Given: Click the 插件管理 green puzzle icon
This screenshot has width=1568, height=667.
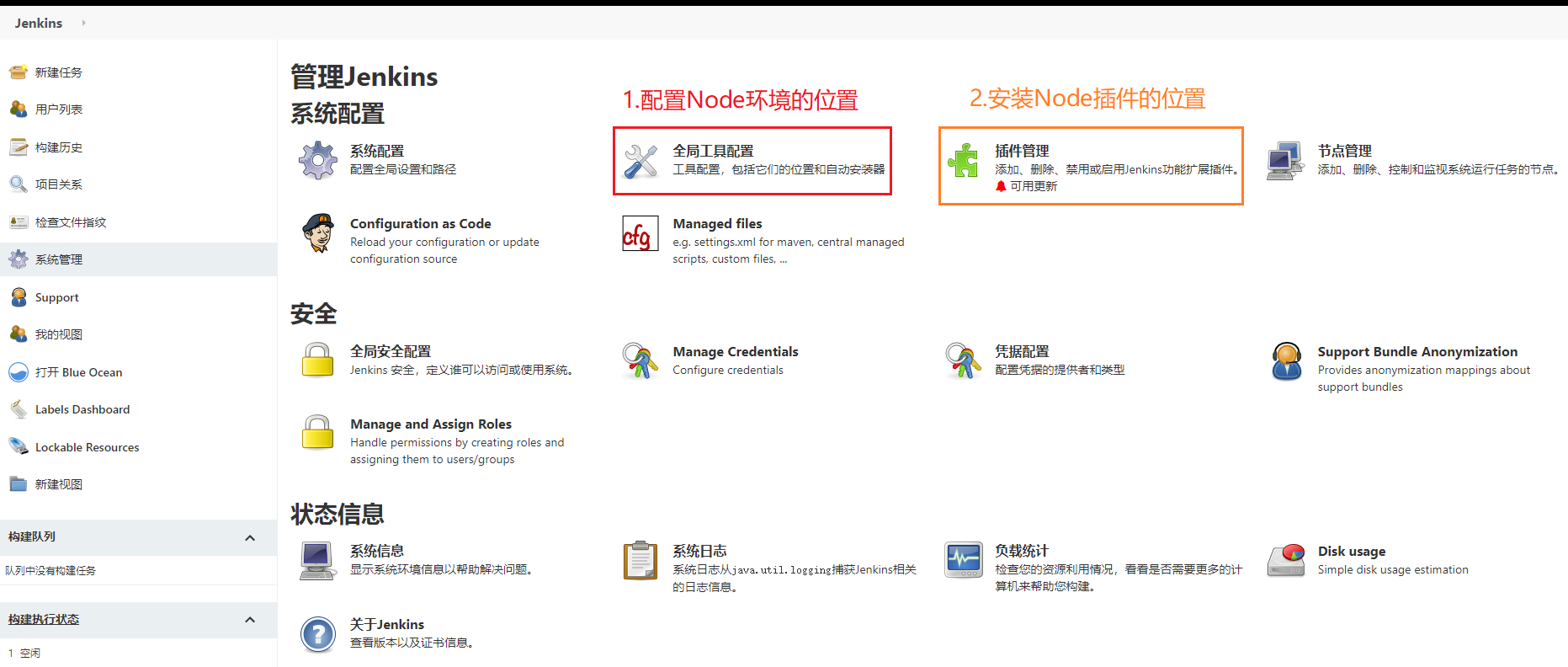Looking at the screenshot, I should pos(963,160).
